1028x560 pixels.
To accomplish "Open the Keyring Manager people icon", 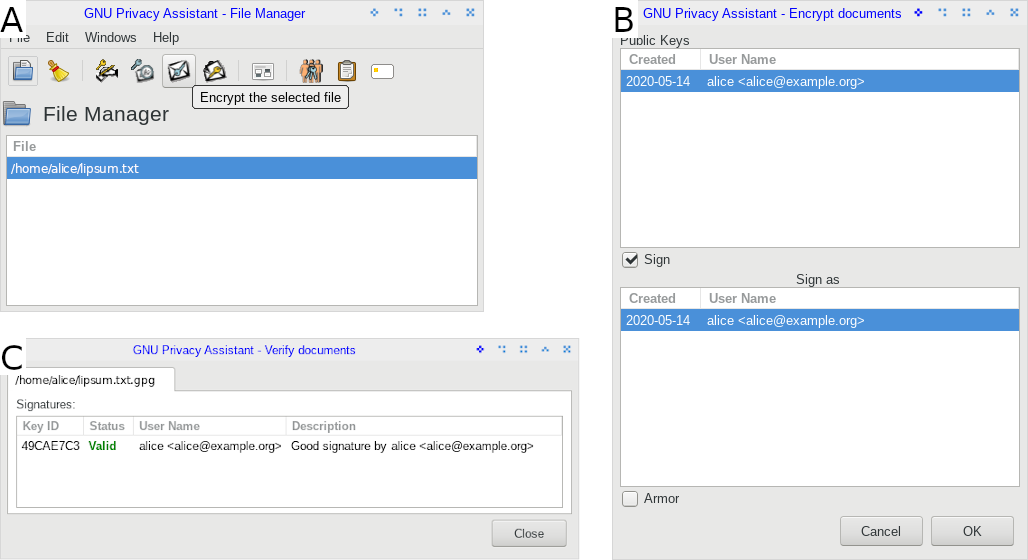I will click(311, 71).
